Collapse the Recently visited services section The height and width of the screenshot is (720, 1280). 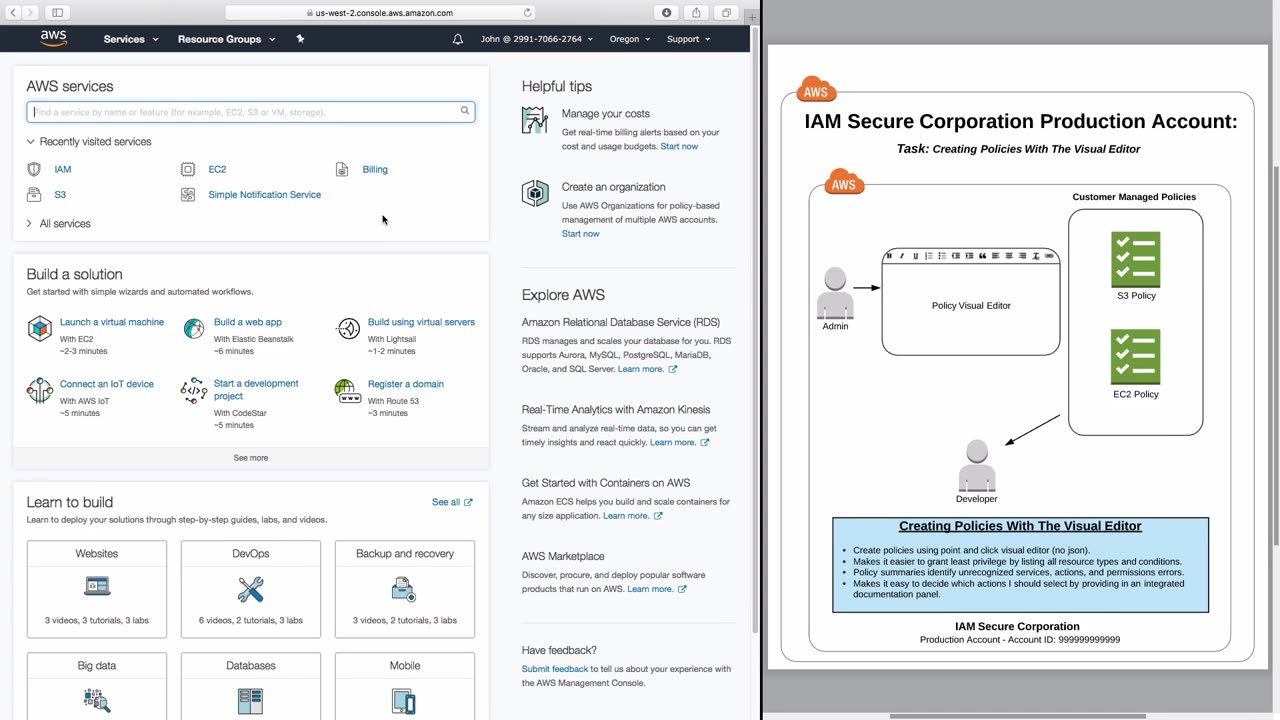[x=89, y=142]
